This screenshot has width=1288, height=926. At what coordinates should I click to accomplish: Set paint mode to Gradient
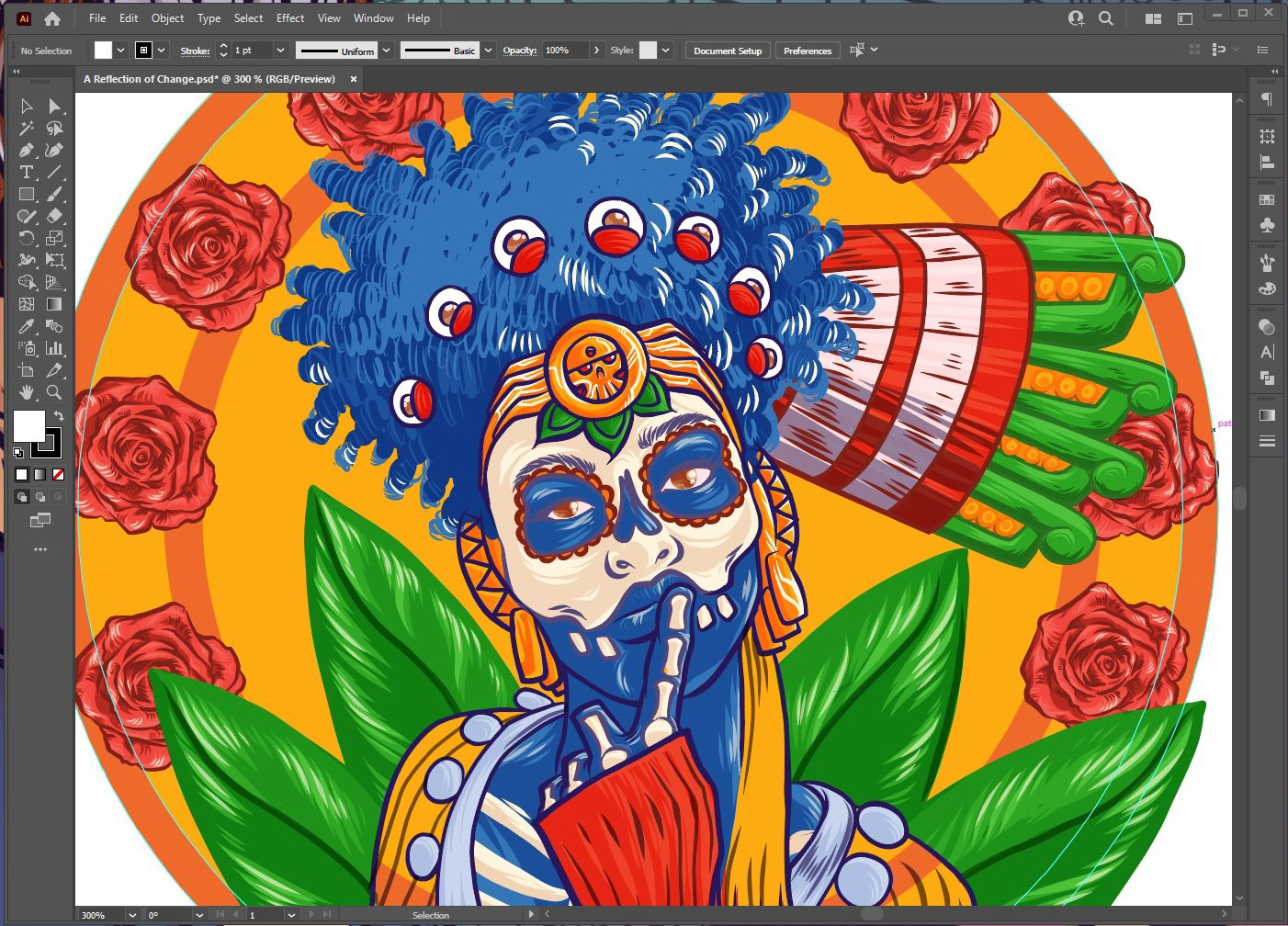(40, 475)
